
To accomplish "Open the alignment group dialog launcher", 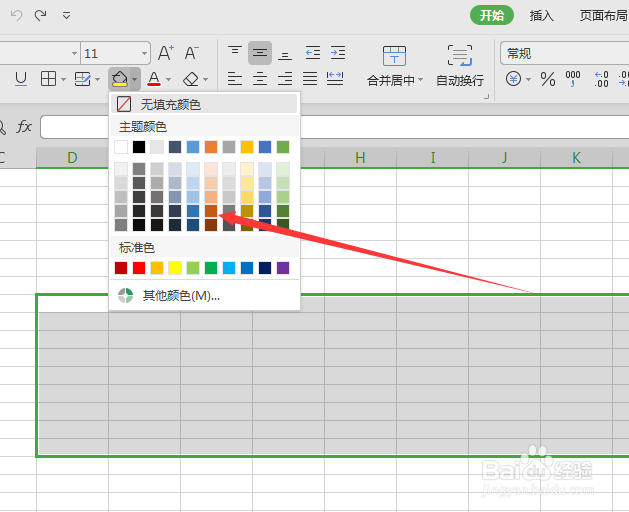I will (487, 96).
